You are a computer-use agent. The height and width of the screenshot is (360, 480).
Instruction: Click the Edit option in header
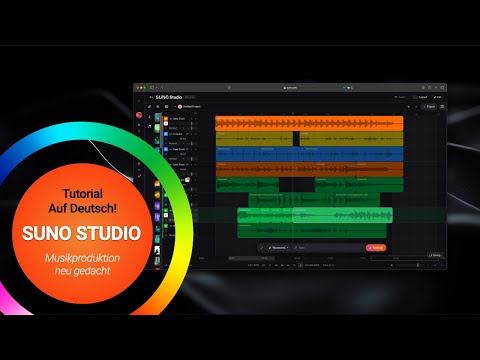[x=438, y=97]
